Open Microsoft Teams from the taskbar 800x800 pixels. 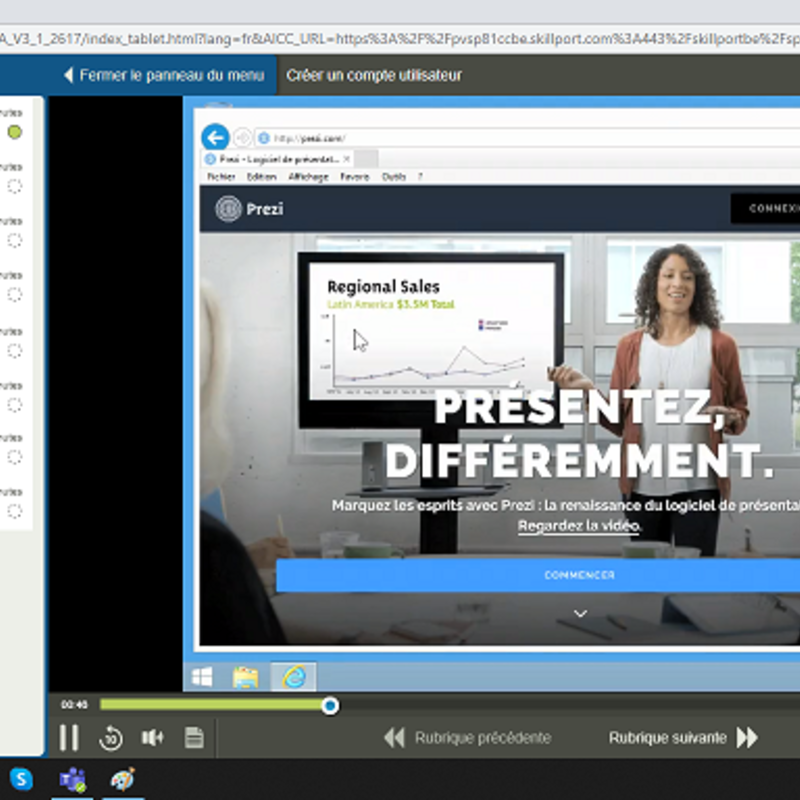click(x=72, y=780)
